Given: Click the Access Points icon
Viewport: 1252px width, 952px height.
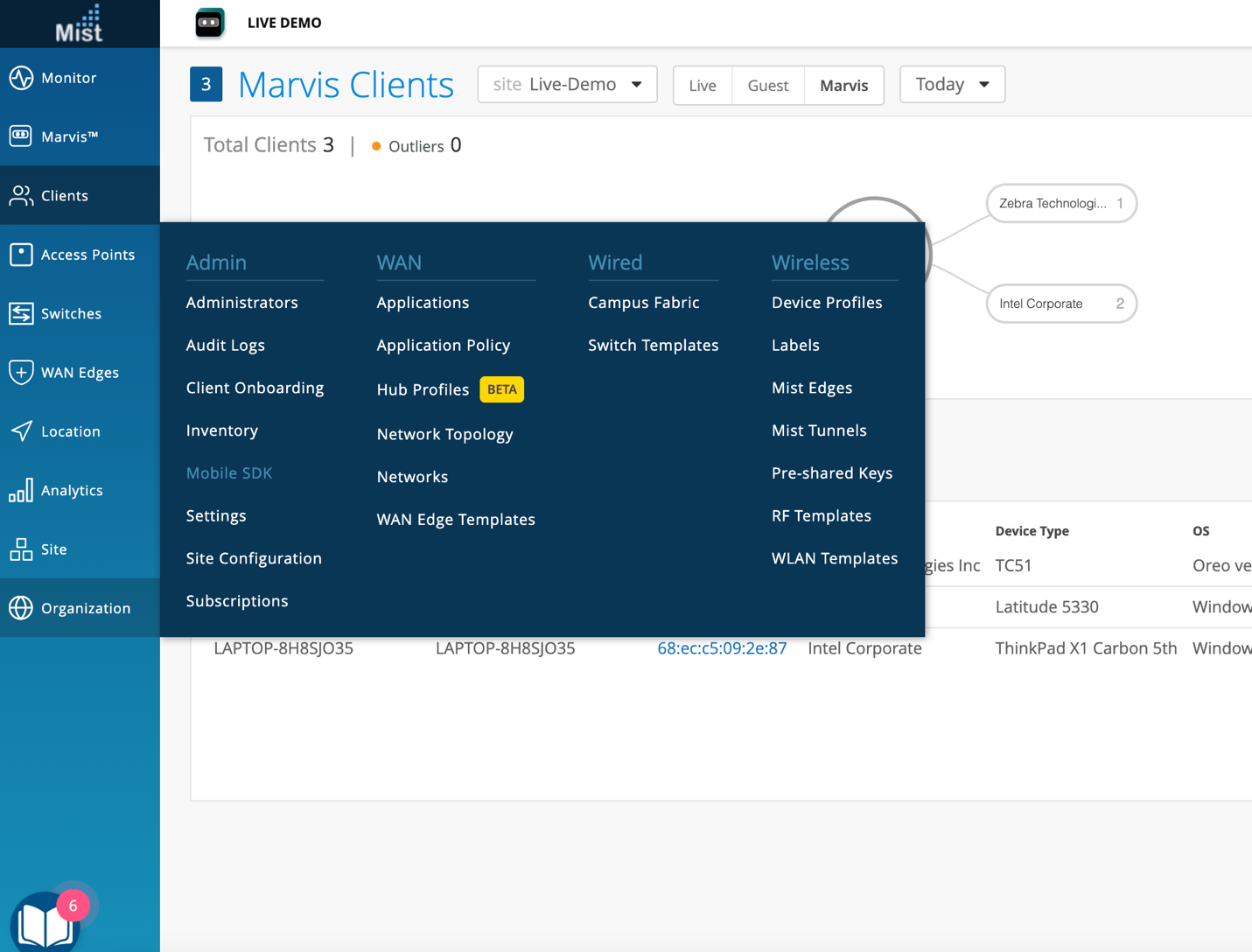Looking at the screenshot, I should click(x=21, y=255).
